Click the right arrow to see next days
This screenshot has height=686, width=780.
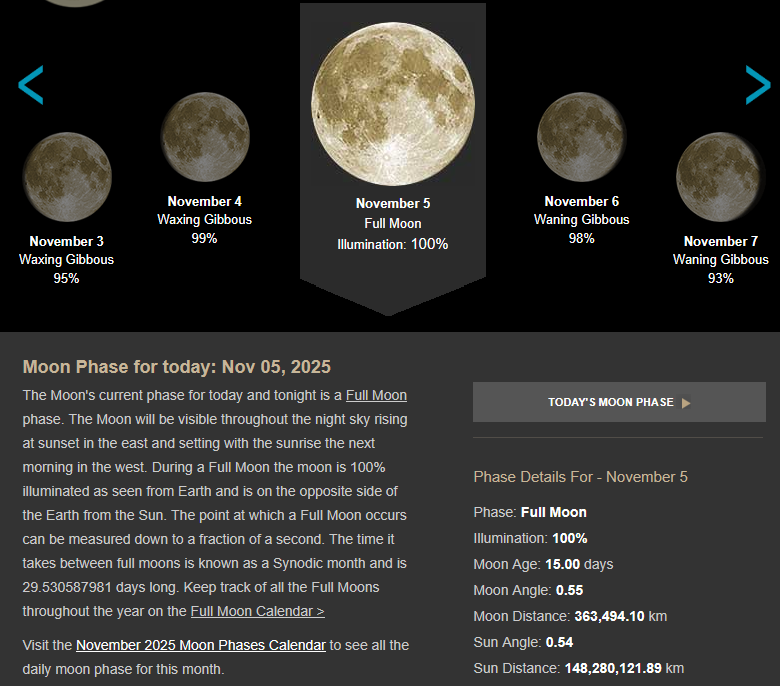[758, 86]
